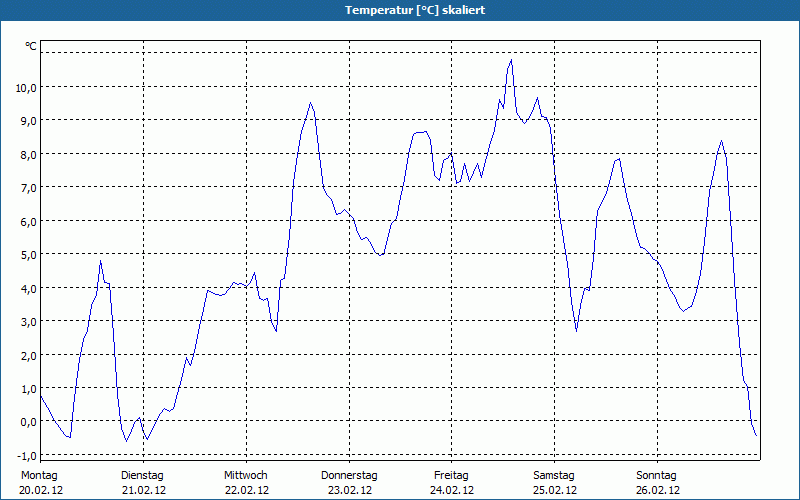Select the date 22.02.12

click(x=247, y=490)
